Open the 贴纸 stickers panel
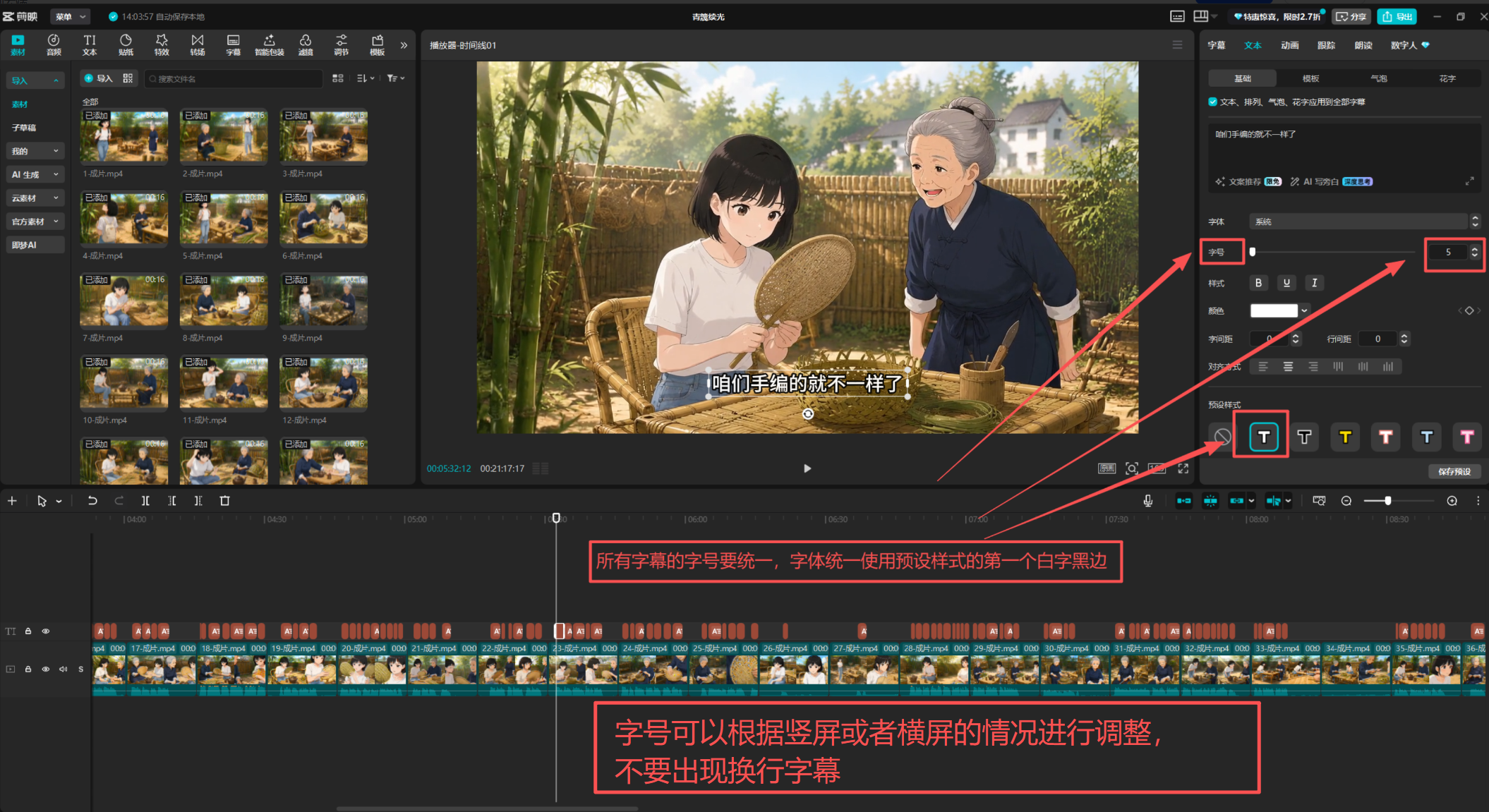The height and width of the screenshot is (812, 1489). click(x=126, y=44)
